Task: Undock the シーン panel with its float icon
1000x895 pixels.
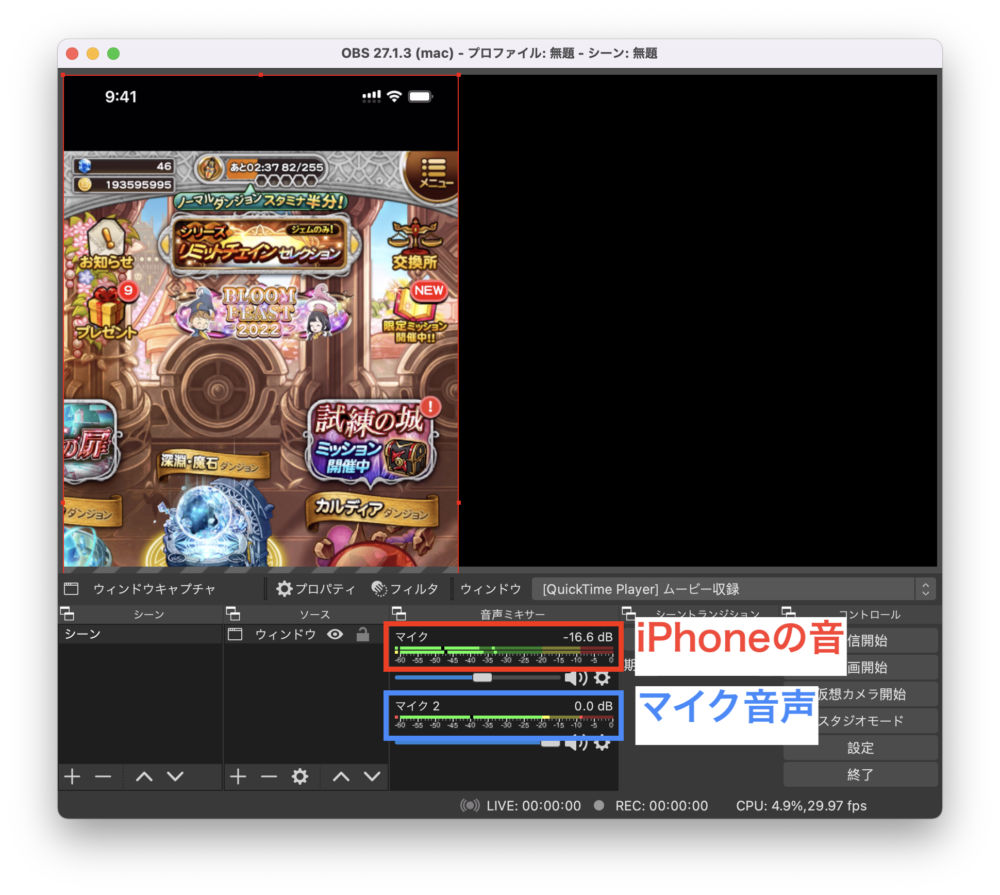Action: coord(67,614)
